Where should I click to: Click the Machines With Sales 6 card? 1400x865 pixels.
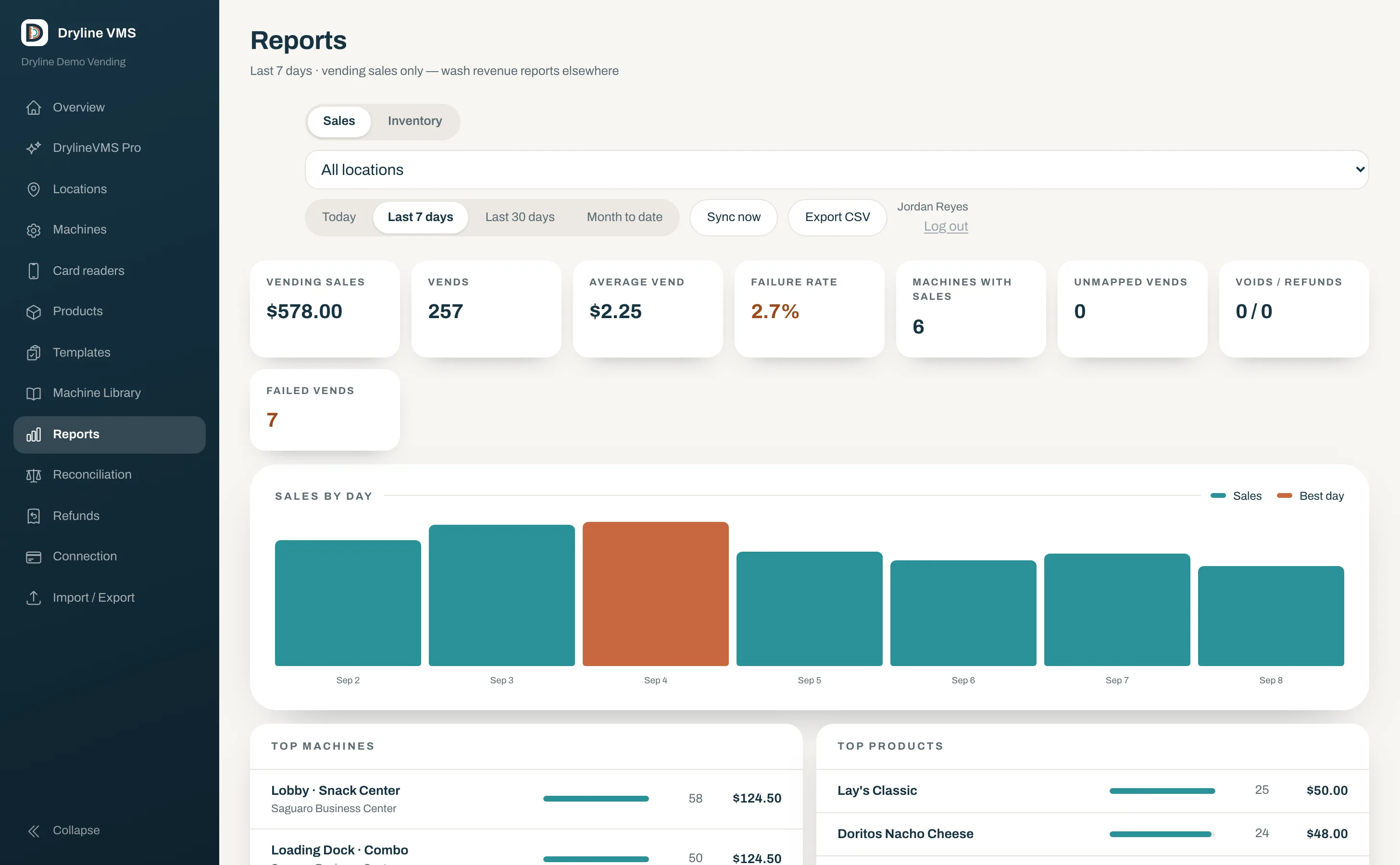tap(971, 309)
